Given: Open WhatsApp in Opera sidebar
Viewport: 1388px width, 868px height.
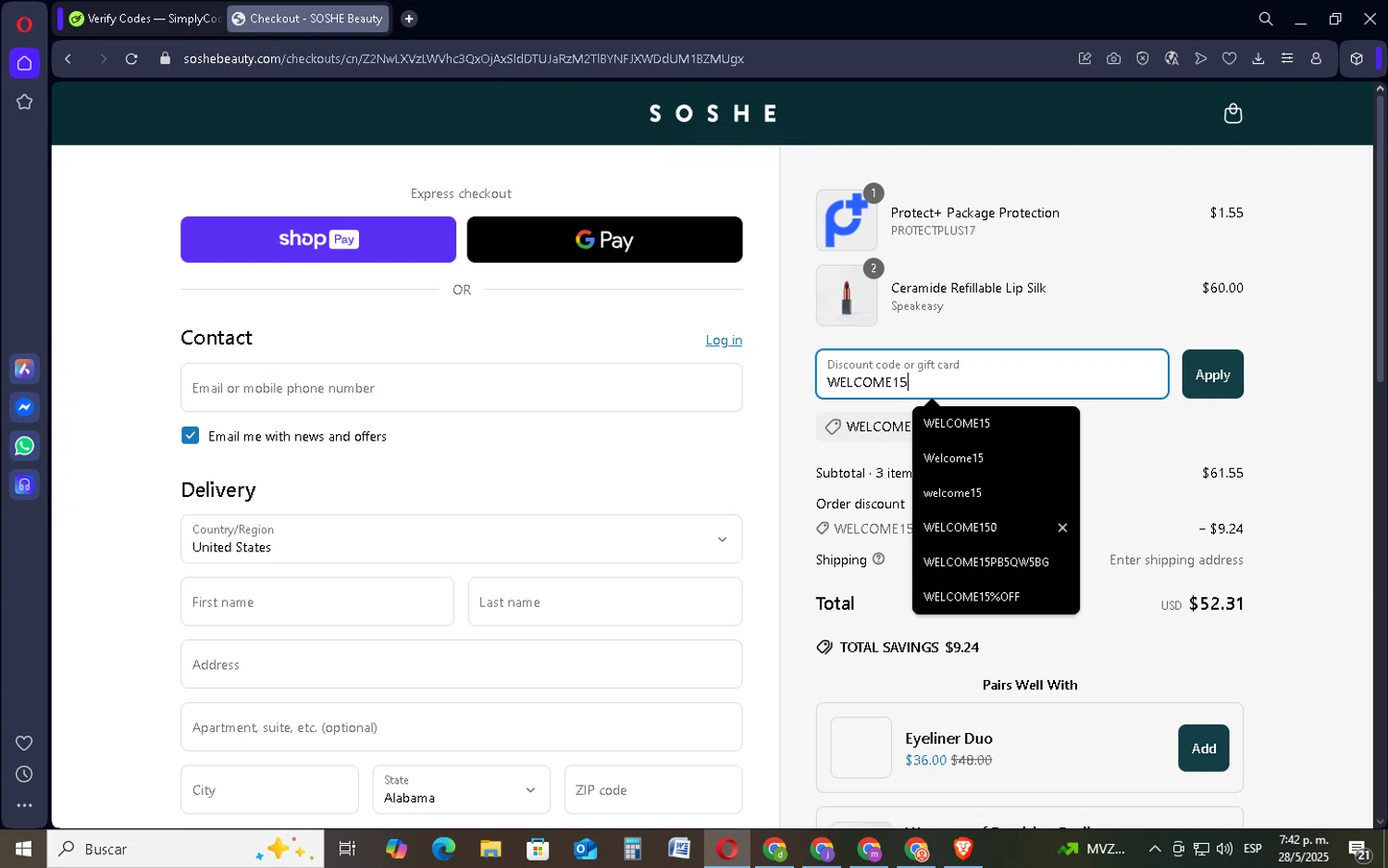Looking at the screenshot, I should pyautogui.click(x=24, y=446).
